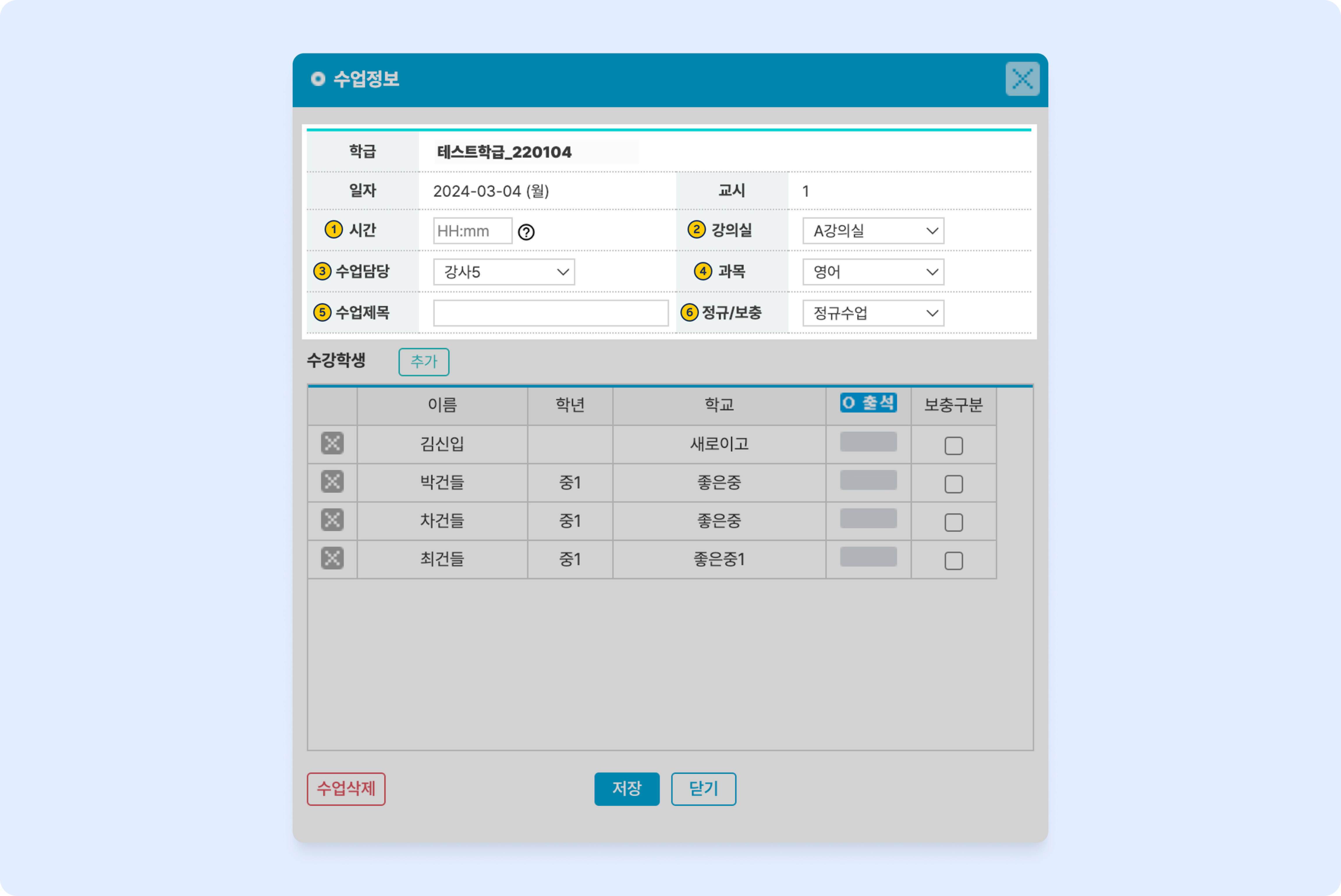
Task: Open the 수업담당 dropdown showing 강사5
Action: (503, 272)
